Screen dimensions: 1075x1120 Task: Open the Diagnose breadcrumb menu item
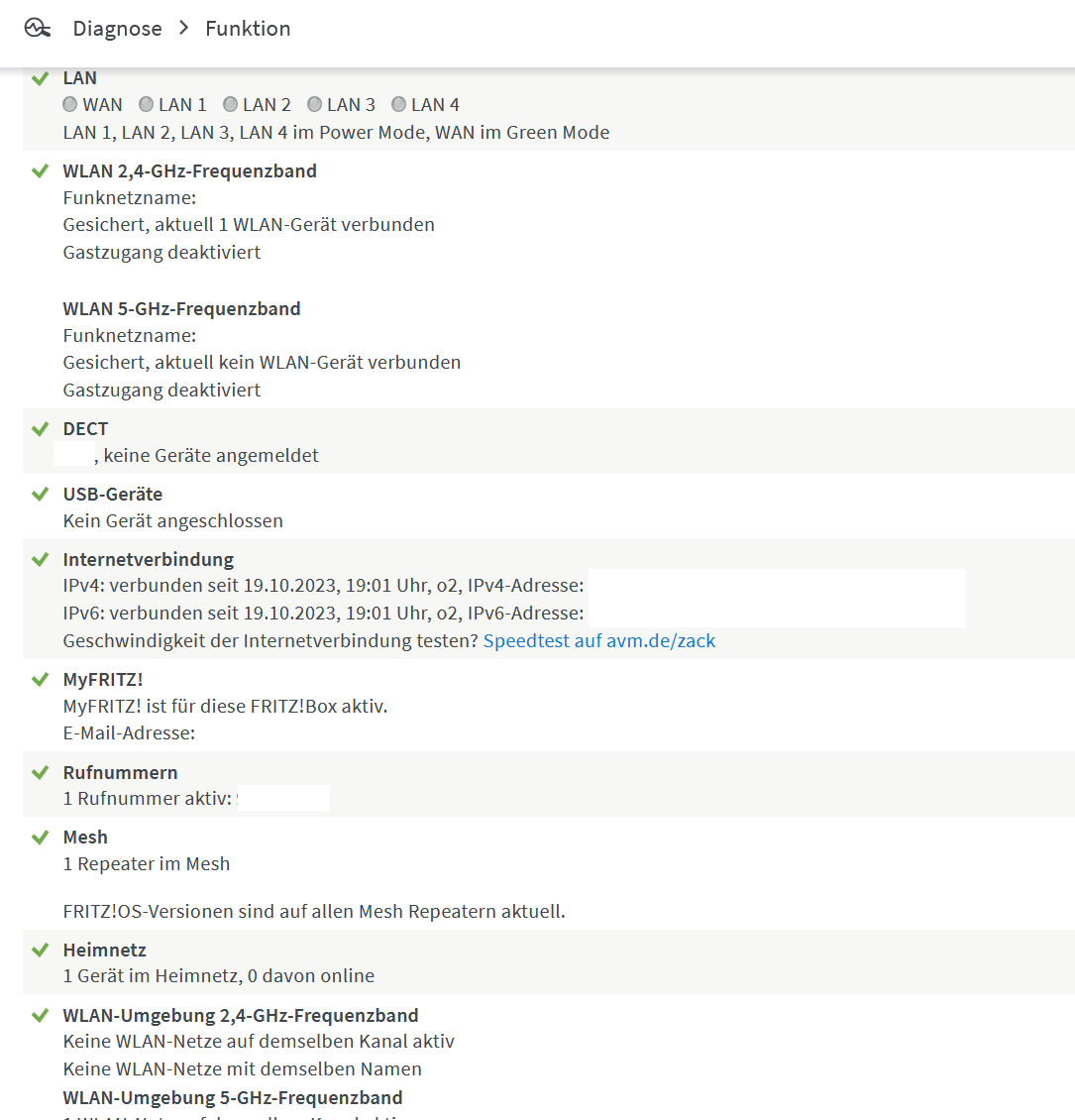pyautogui.click(x=117, y=29)
